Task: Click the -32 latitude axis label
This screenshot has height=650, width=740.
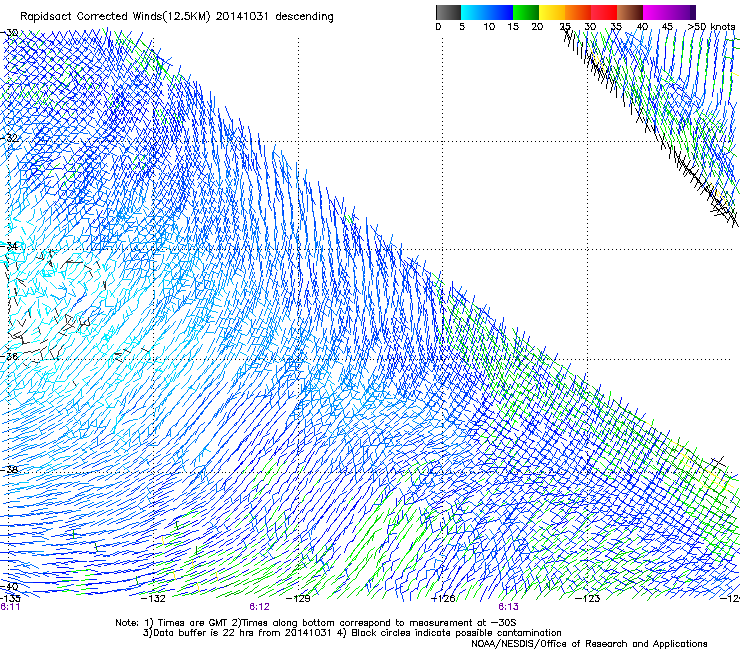Action: click(x=9, y=138)
